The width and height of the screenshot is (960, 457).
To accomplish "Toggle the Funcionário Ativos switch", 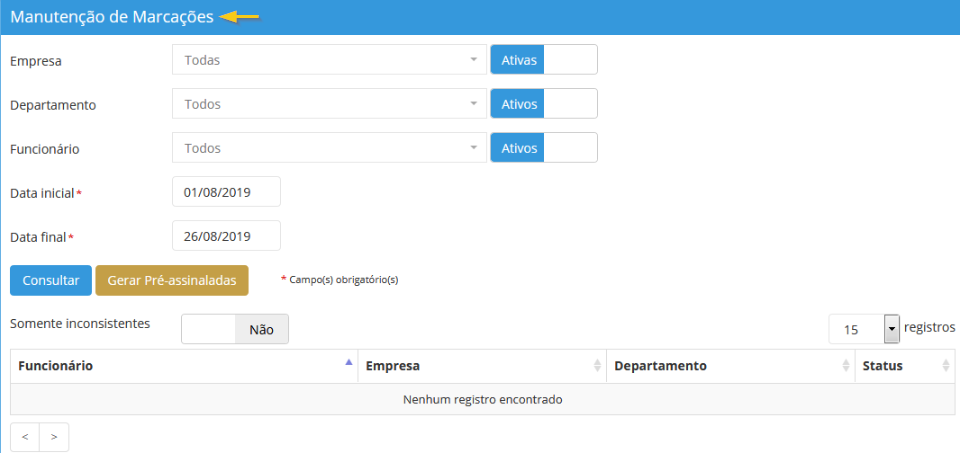I will point(543,148).
